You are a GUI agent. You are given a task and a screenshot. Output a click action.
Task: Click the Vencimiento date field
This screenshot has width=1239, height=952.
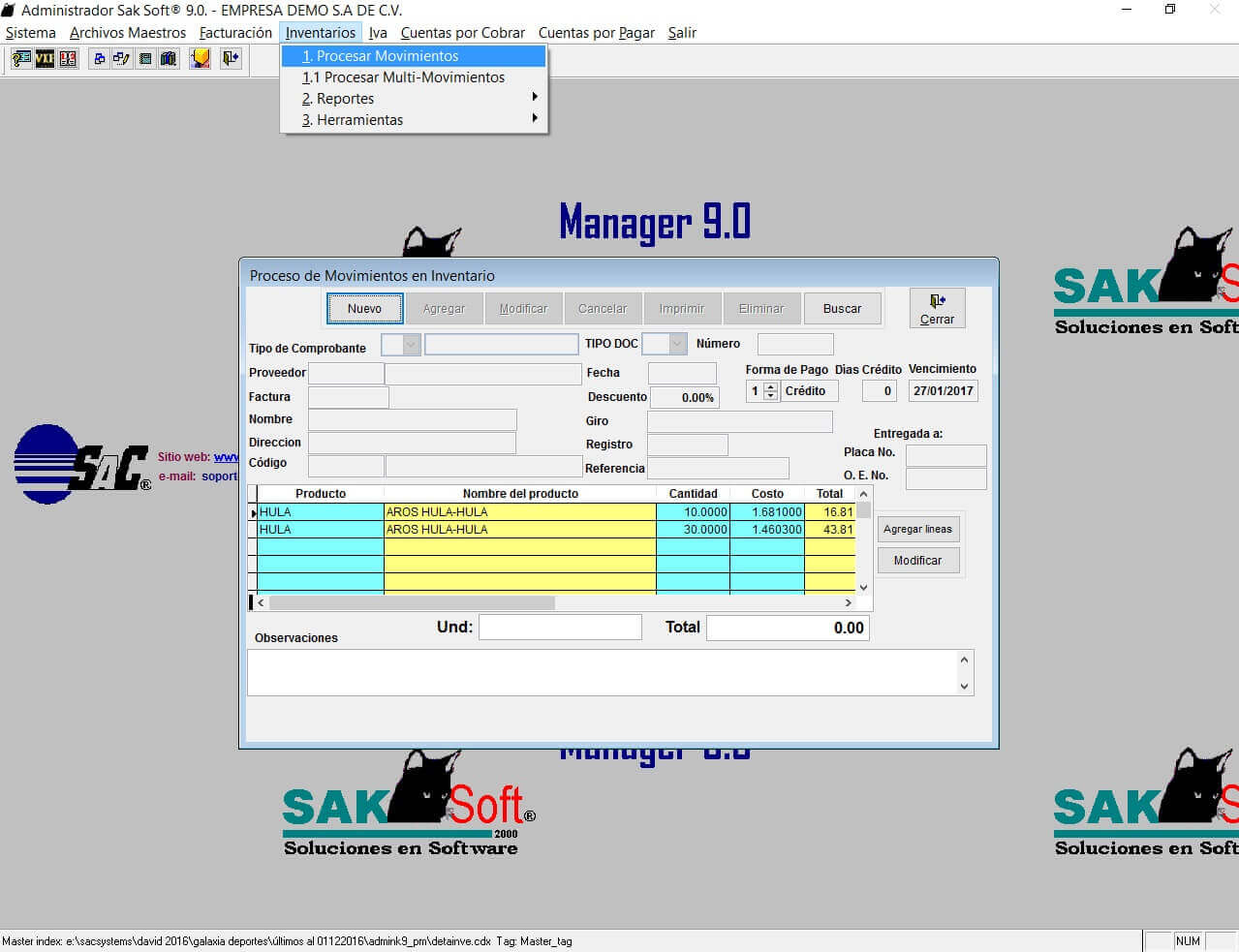pyautogui.click(x=944, y=391)
